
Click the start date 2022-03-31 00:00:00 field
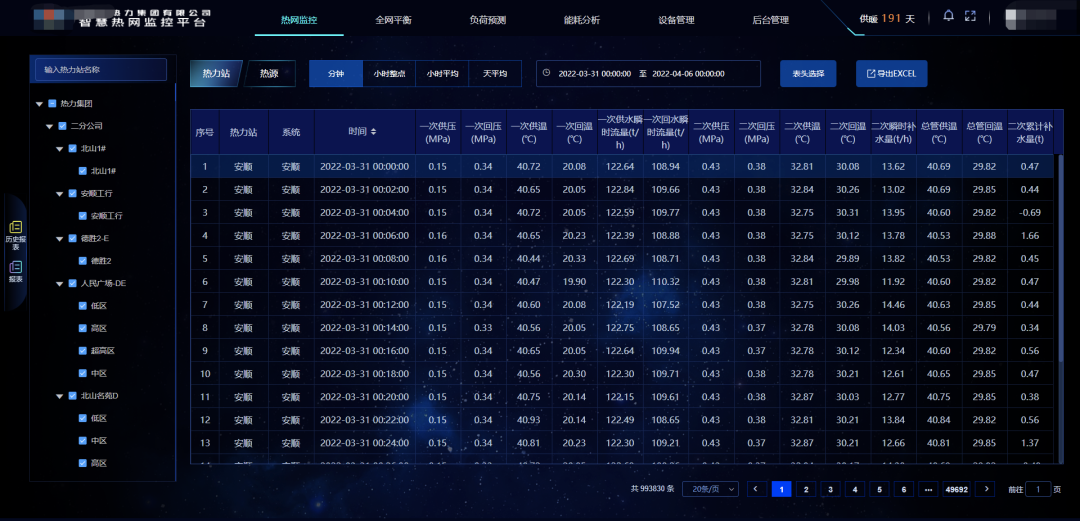click(x=594, y=74)
